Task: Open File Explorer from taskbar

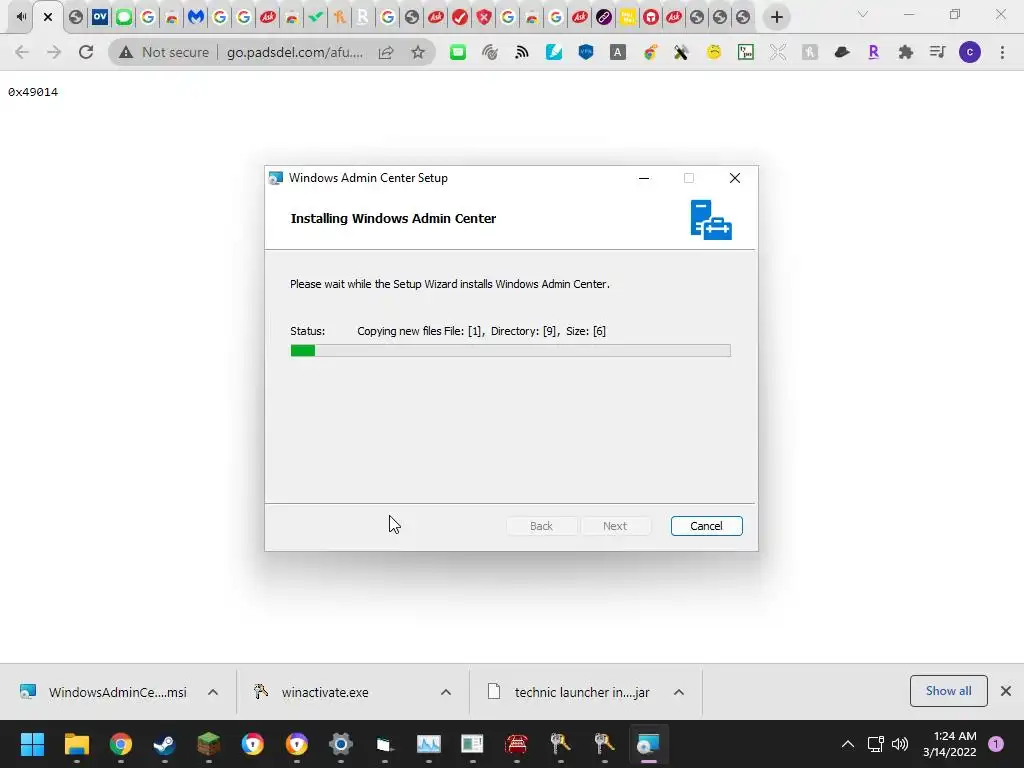Action: 76,744
